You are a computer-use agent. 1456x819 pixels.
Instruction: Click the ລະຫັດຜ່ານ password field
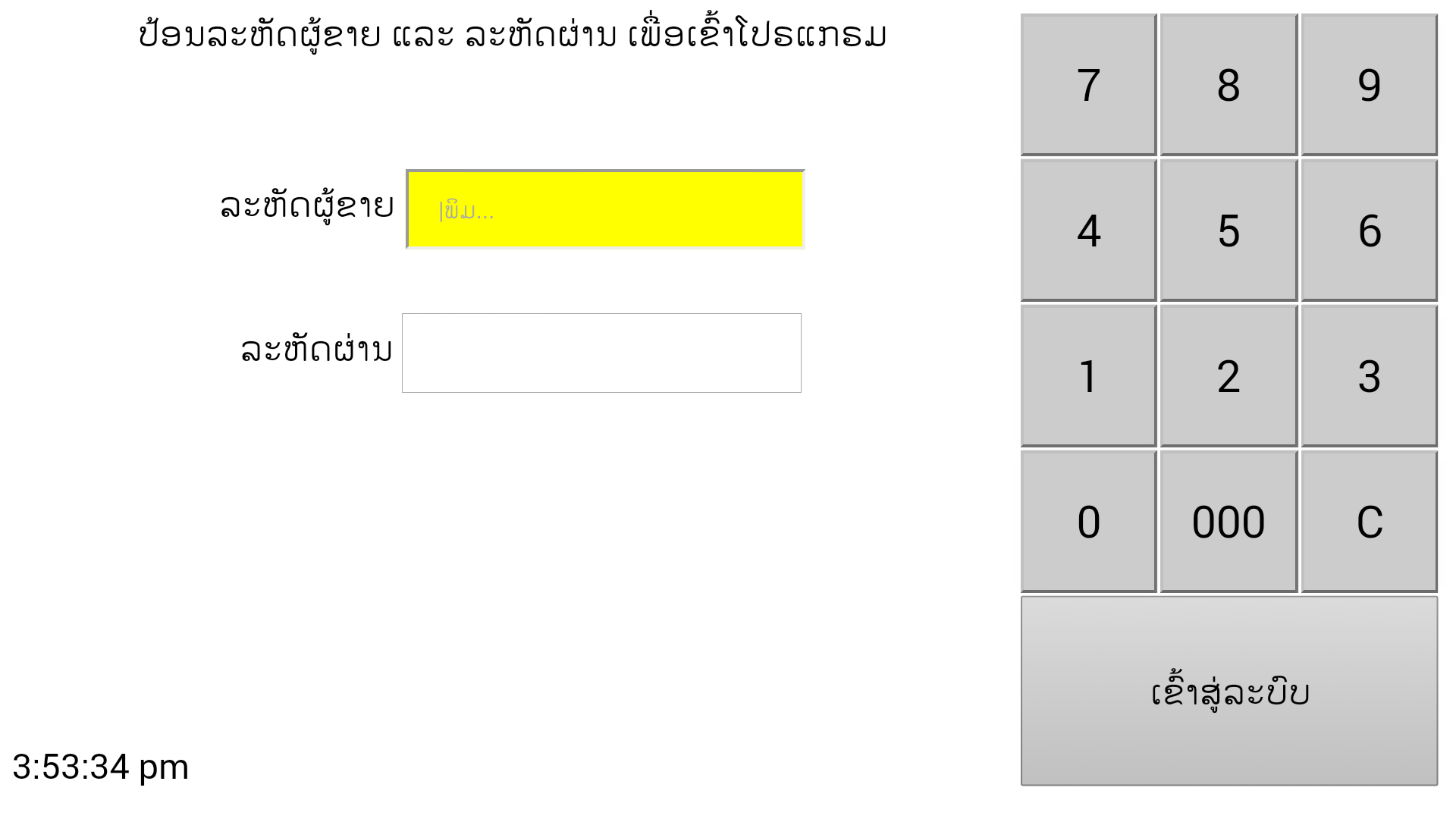click(601, 353)
